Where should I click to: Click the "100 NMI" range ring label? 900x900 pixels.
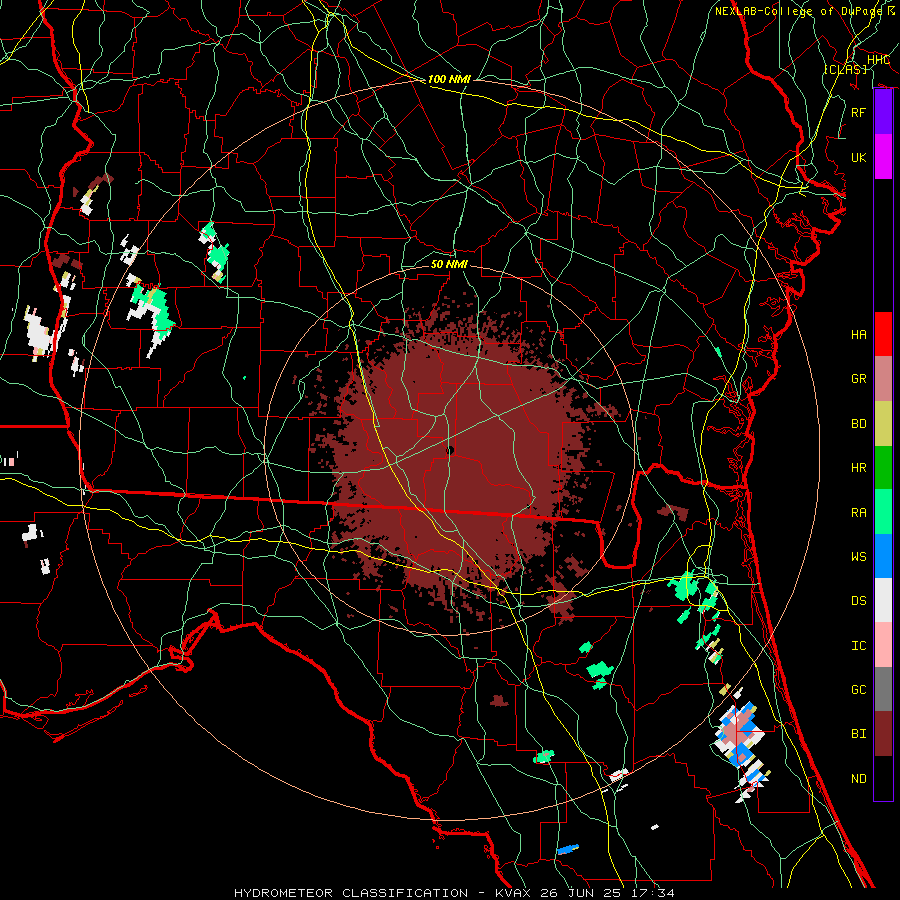tap(449, 79)
